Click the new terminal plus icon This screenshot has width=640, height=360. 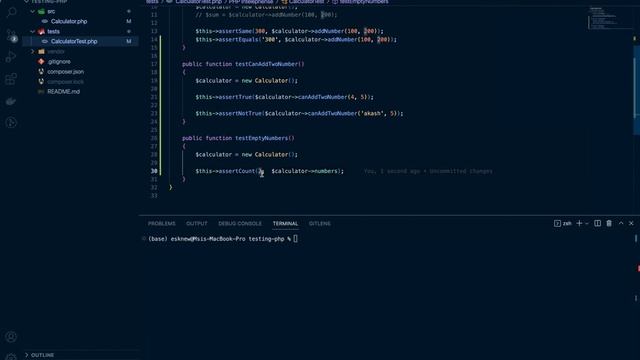point(579,223)
